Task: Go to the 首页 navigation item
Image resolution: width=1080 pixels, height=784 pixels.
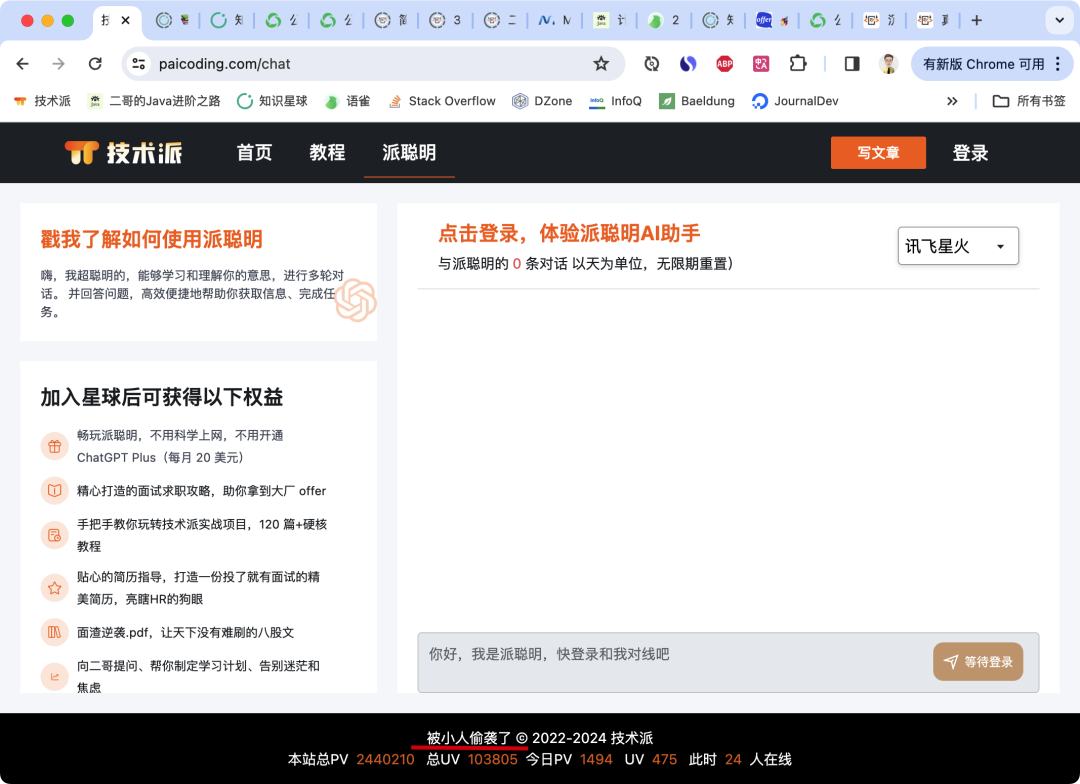Action: click(254, 153)
